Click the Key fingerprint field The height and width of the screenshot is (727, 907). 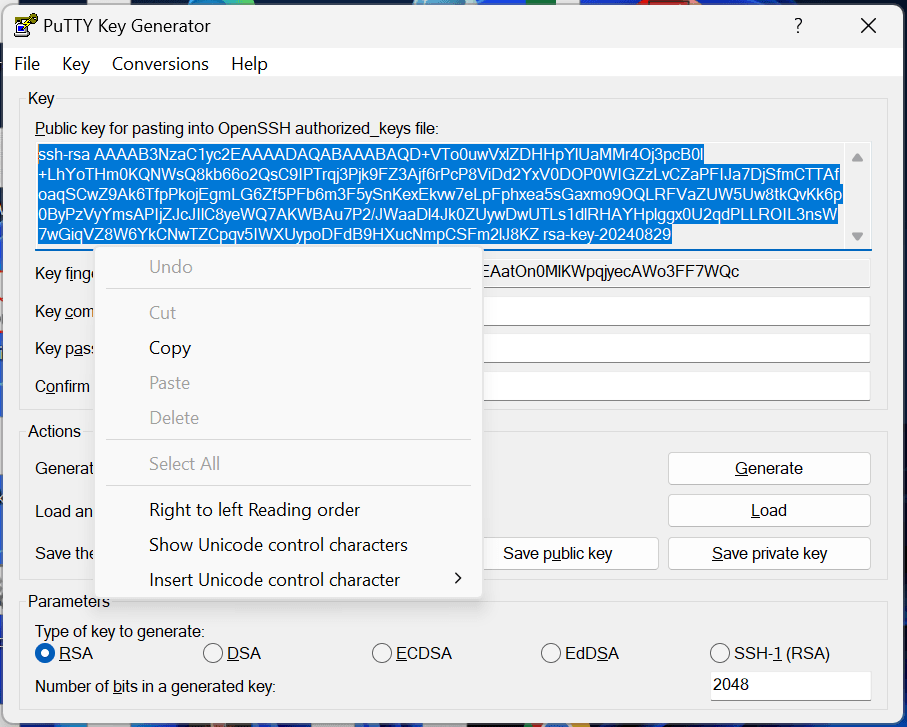[676, 272]
